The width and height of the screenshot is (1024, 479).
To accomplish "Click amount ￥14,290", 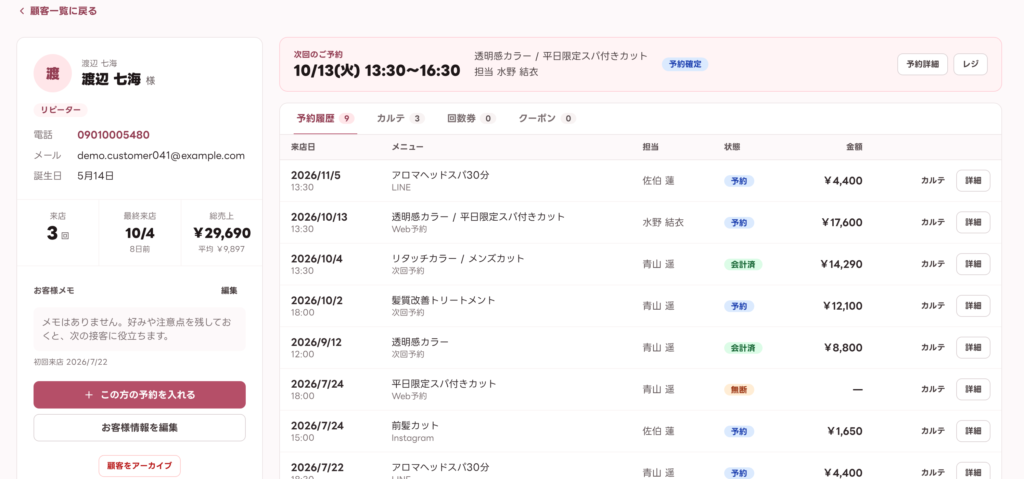I will 842,264.
